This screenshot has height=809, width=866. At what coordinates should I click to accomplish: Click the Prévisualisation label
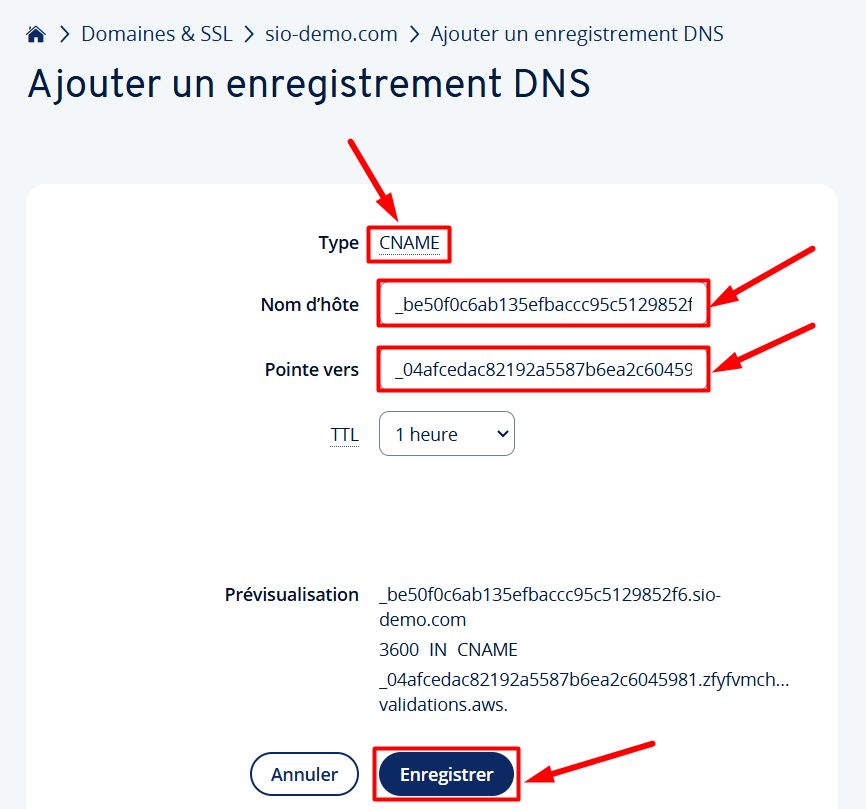pos(292,595)
